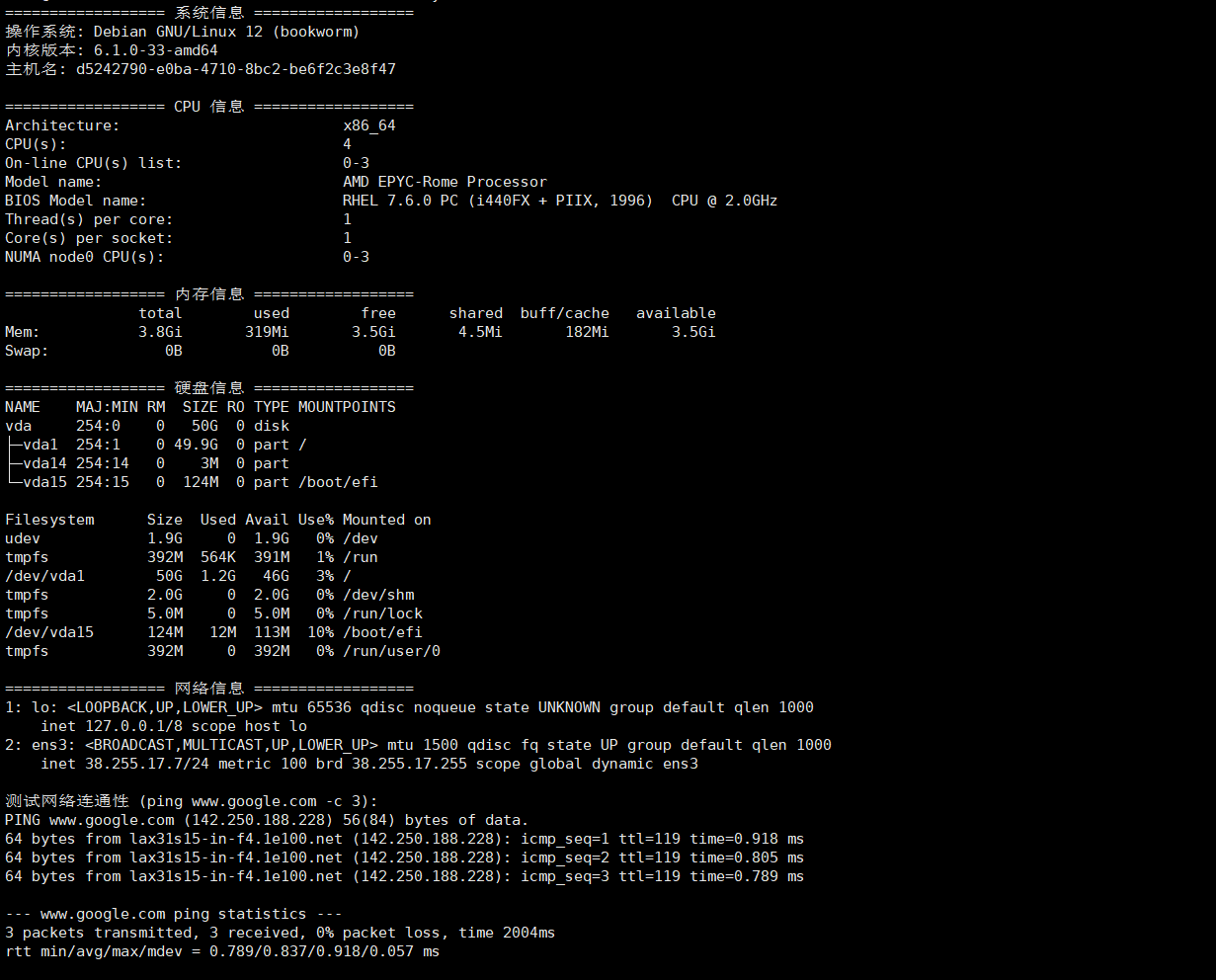
Task: Click the Debian GNU/Linux 12 (bookworm) text
Action: pos(226,32)
